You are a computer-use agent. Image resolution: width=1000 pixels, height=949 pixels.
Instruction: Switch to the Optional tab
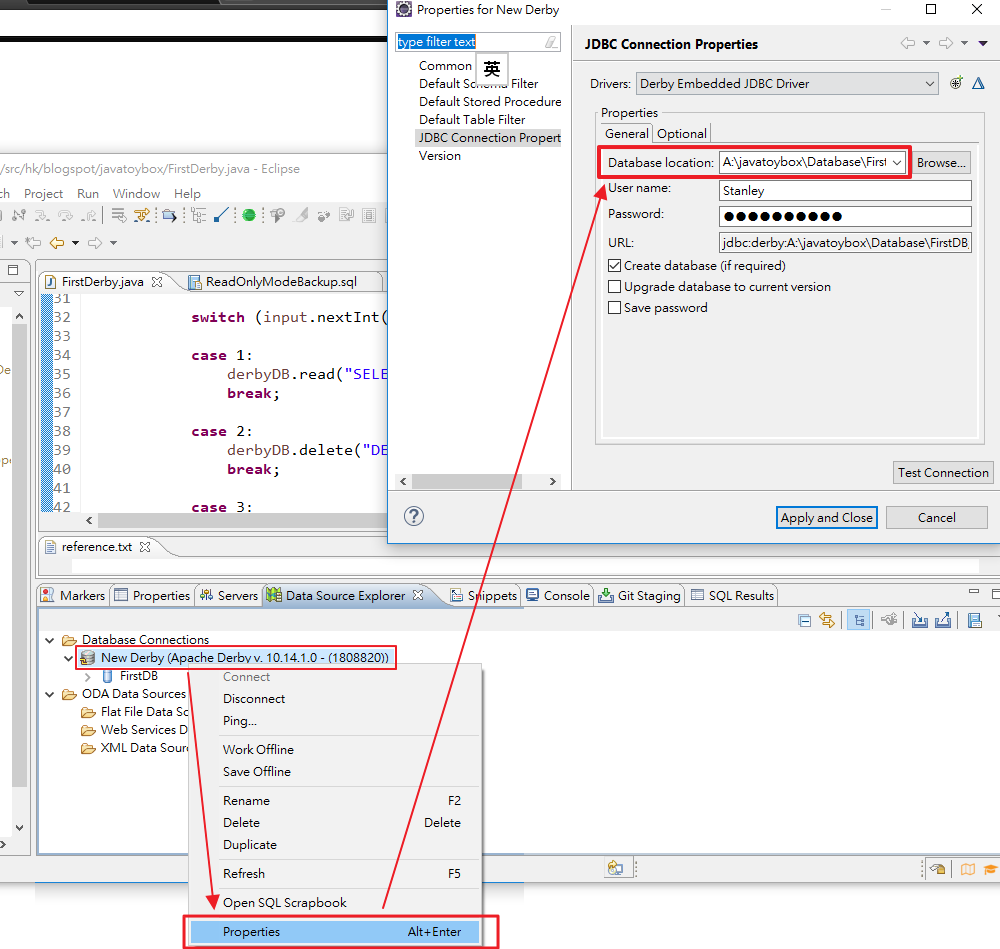pyautogui.click(x=681, y=133)
